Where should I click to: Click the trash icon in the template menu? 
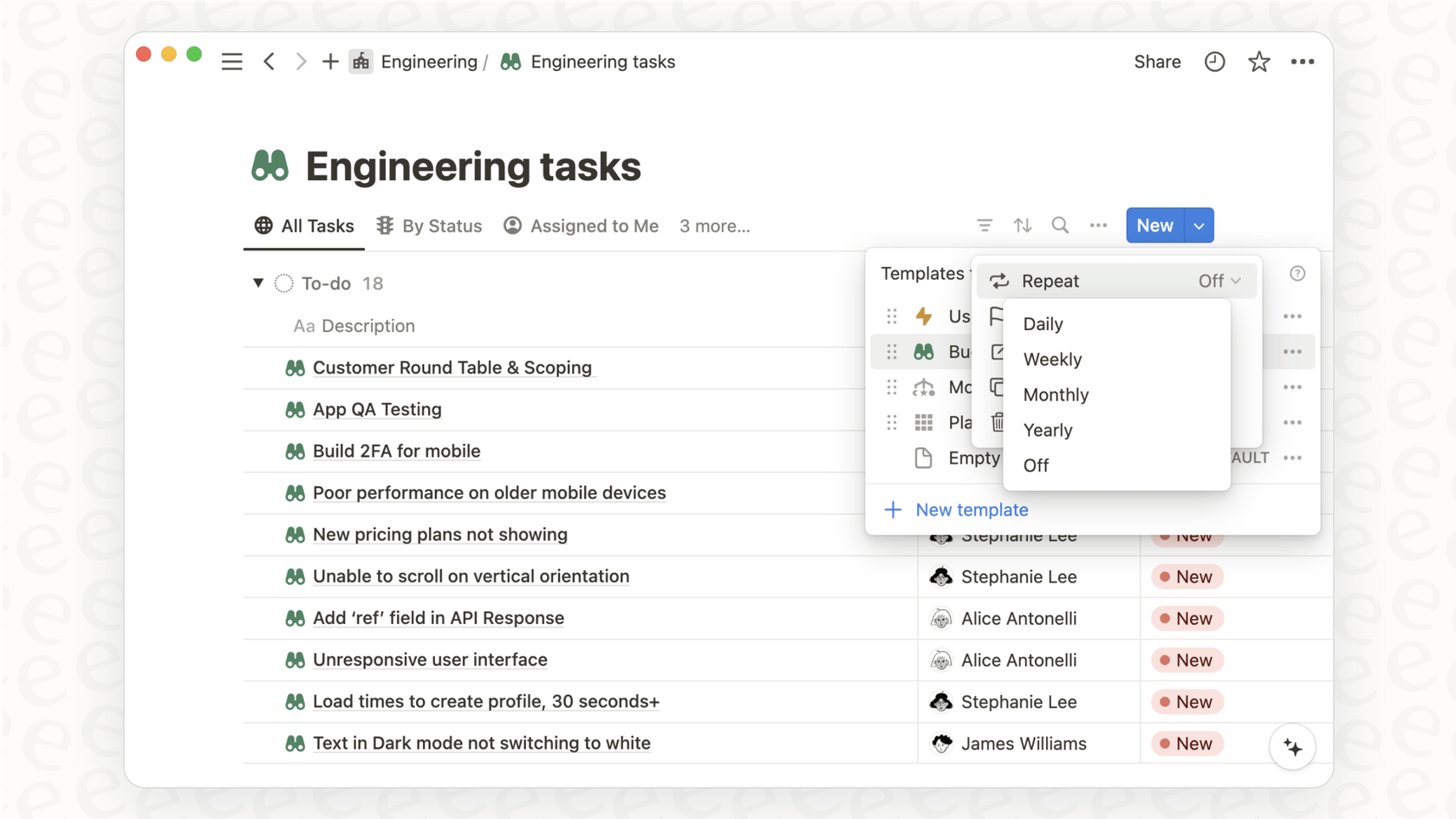coord(998,423)
